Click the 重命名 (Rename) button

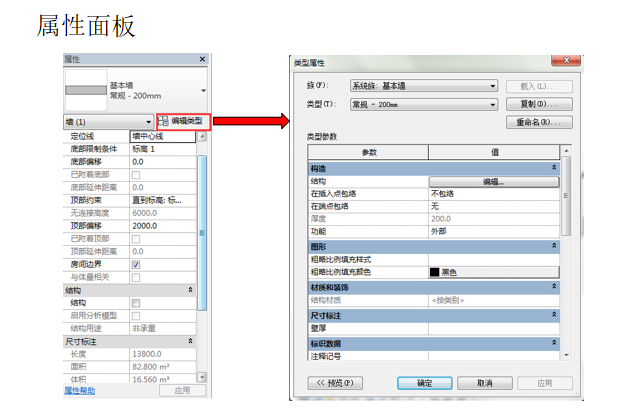(x=539, y=122)
